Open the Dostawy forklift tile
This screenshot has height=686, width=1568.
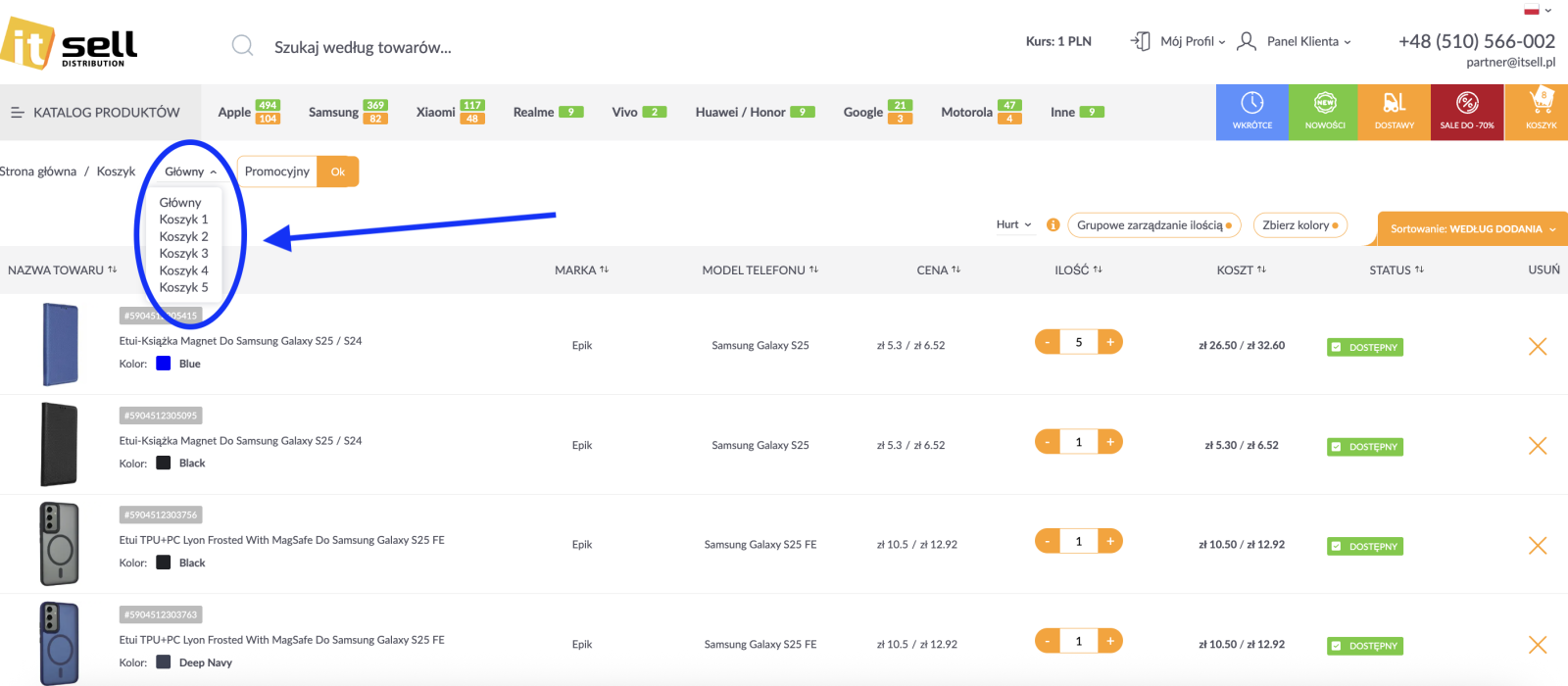1394,112
